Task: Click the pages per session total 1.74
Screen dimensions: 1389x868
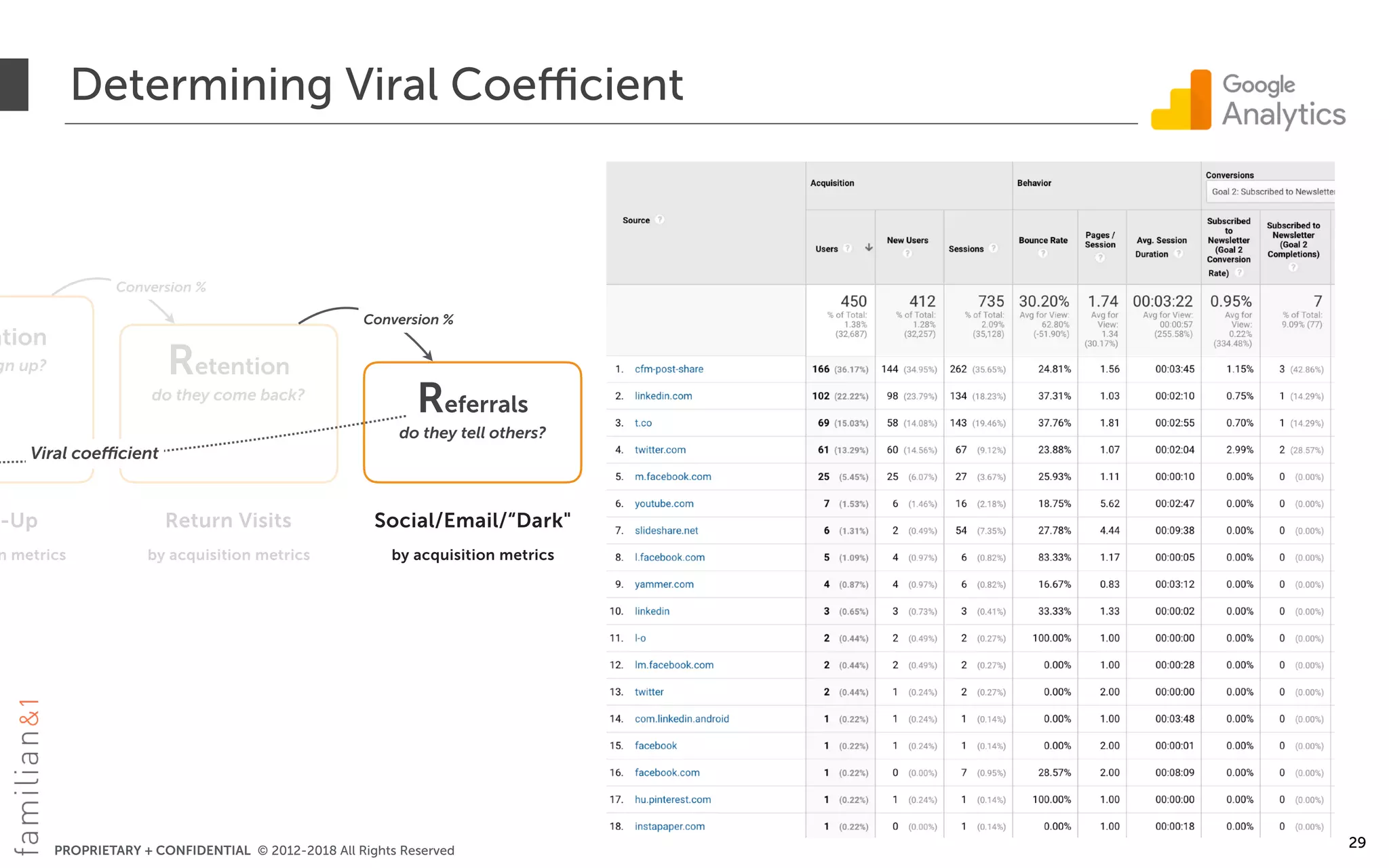Action: [1103, 301]
